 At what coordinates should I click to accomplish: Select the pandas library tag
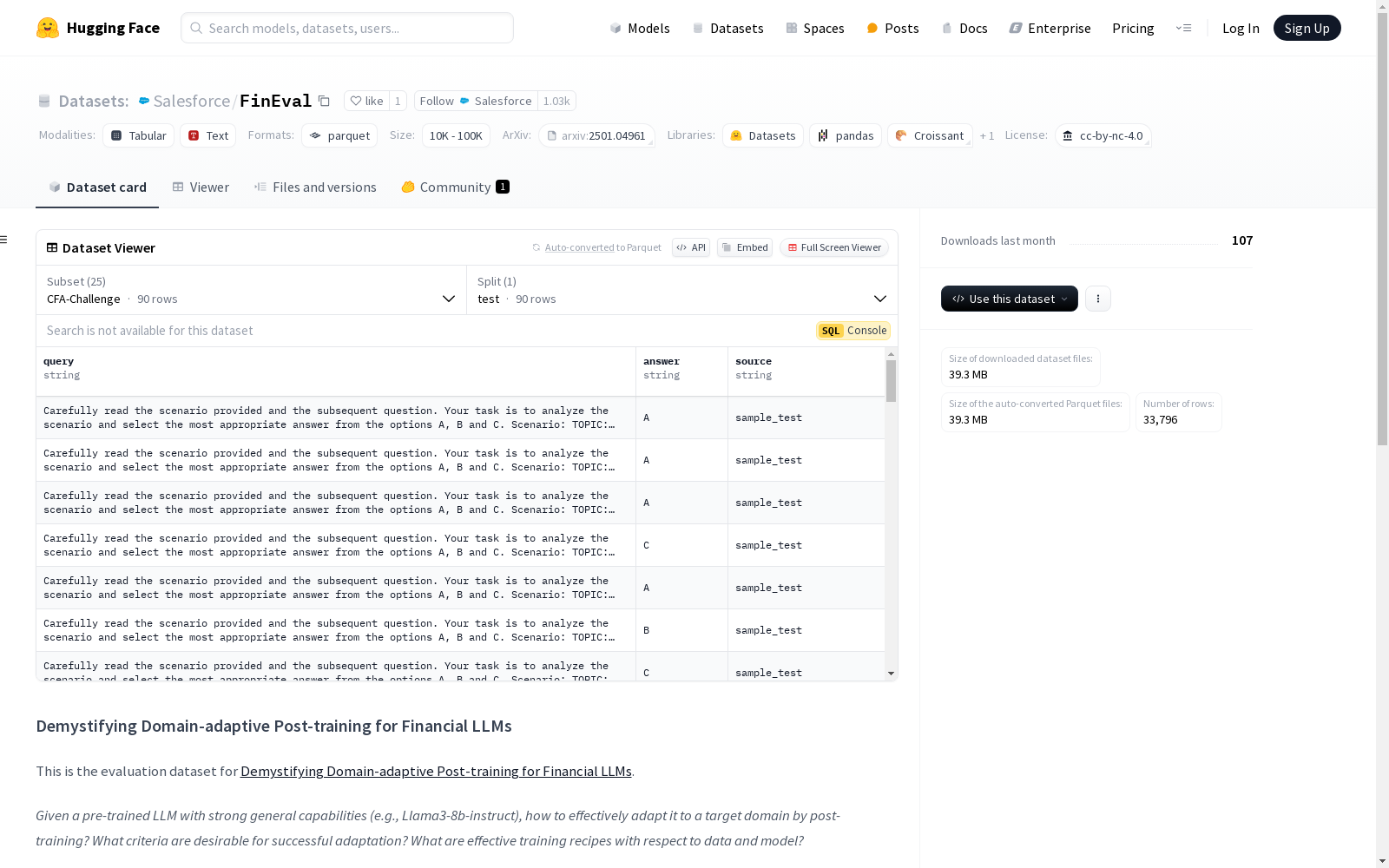click(x=846, y=135)
